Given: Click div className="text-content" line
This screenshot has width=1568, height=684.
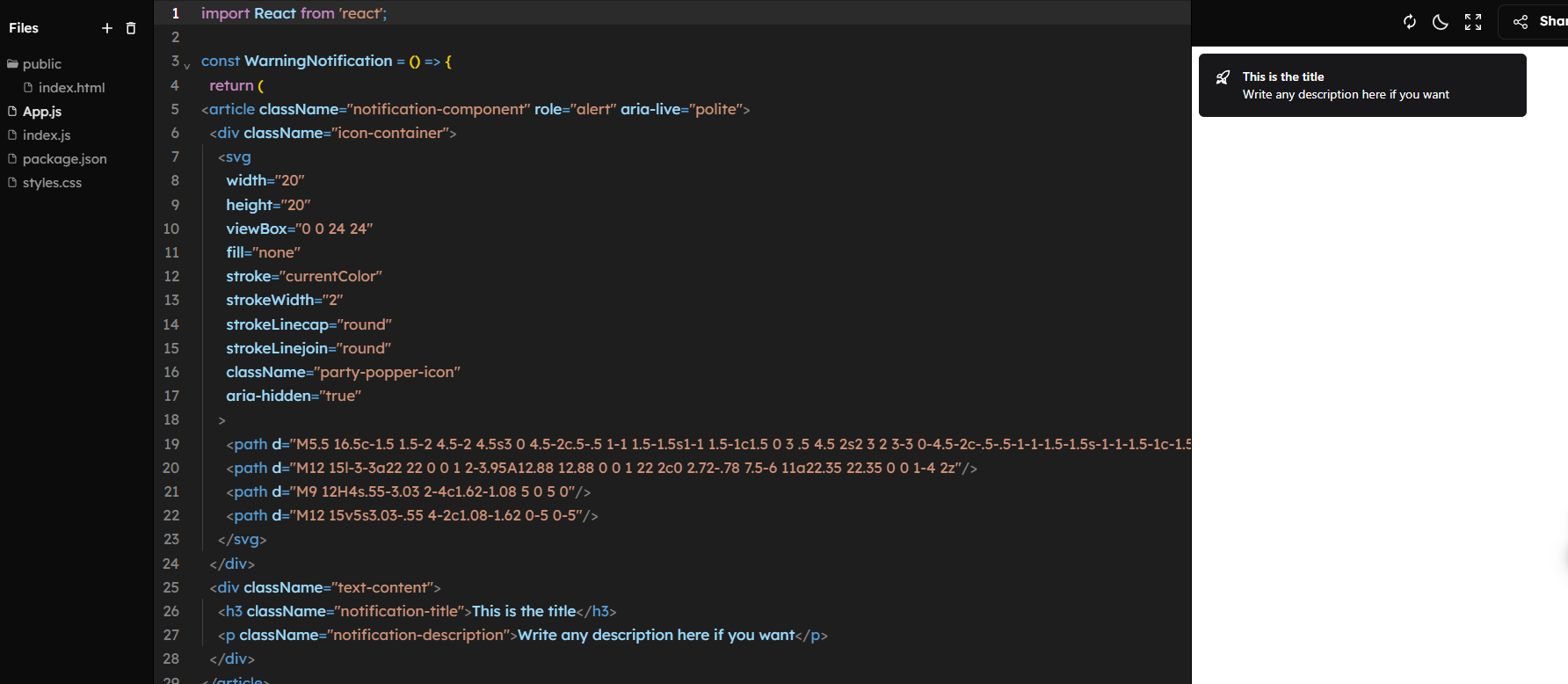Looking at the screenshot, I should pos(325,587).
